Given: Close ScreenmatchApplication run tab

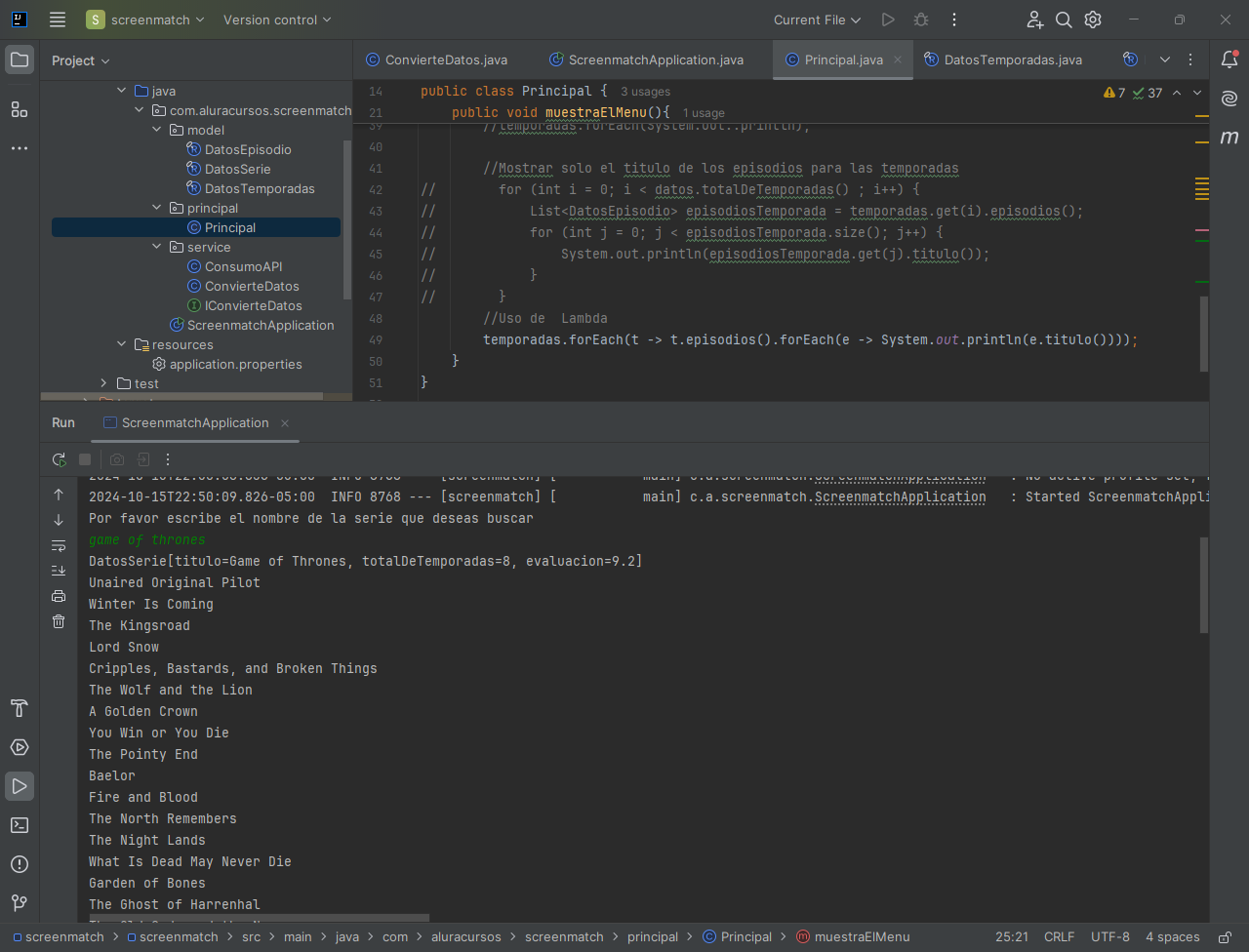Looking at the screenshot, I should coord(285,423).
